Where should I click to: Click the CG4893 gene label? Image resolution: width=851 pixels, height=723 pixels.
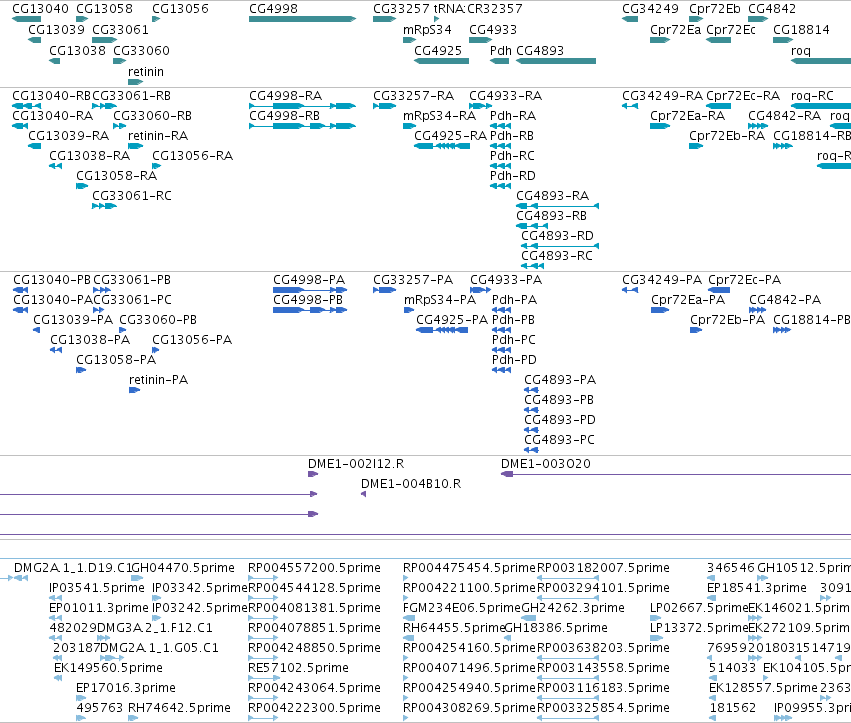[x=539, y=50]
